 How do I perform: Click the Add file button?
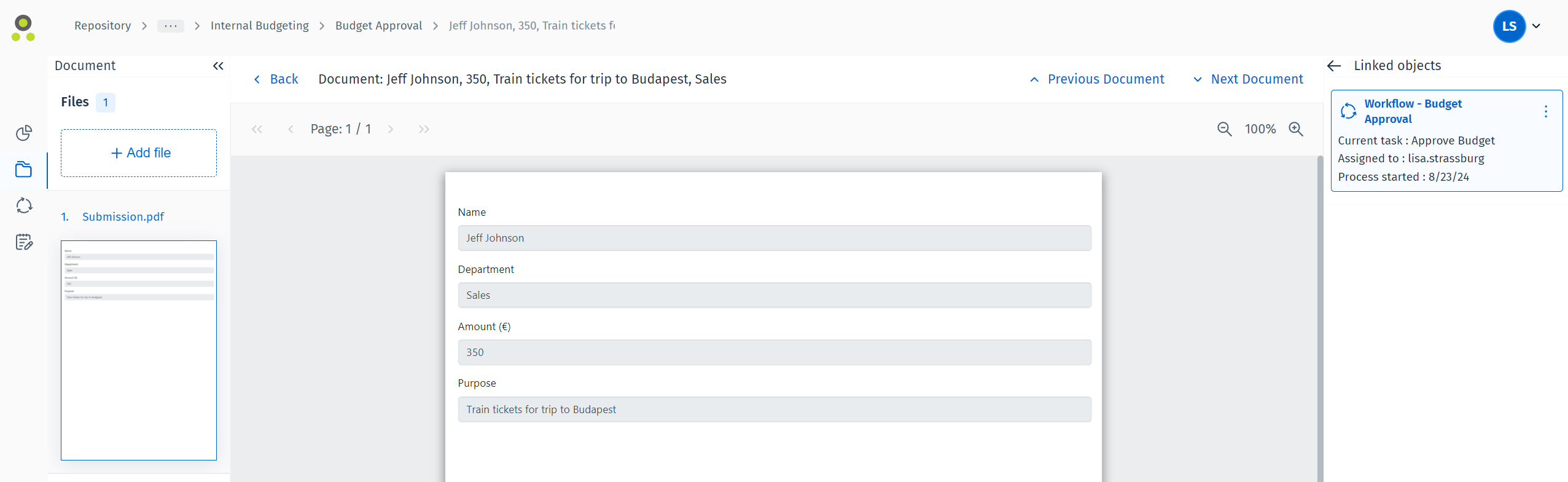click(139, 153)
